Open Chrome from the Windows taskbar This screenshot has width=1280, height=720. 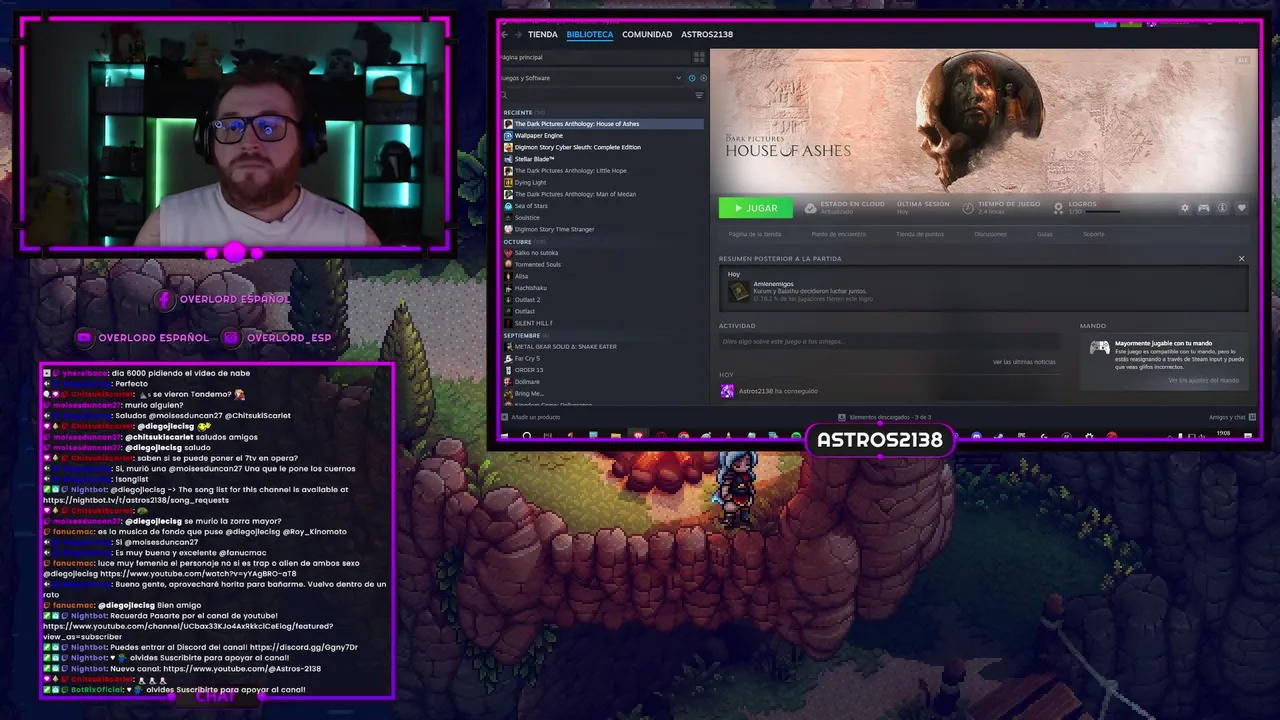pos(683,436)
